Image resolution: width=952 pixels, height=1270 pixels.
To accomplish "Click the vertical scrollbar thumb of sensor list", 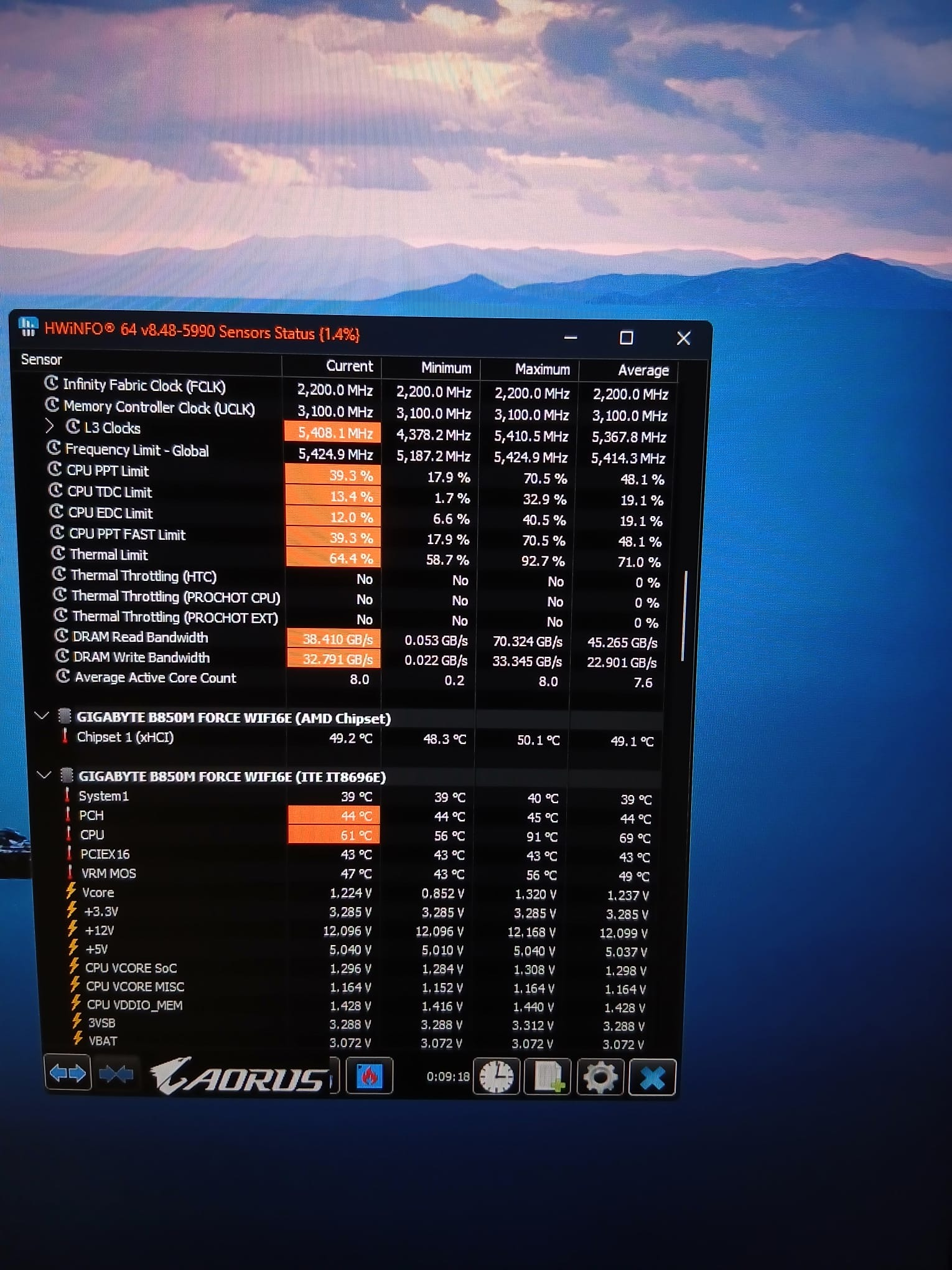I will 684,615.
